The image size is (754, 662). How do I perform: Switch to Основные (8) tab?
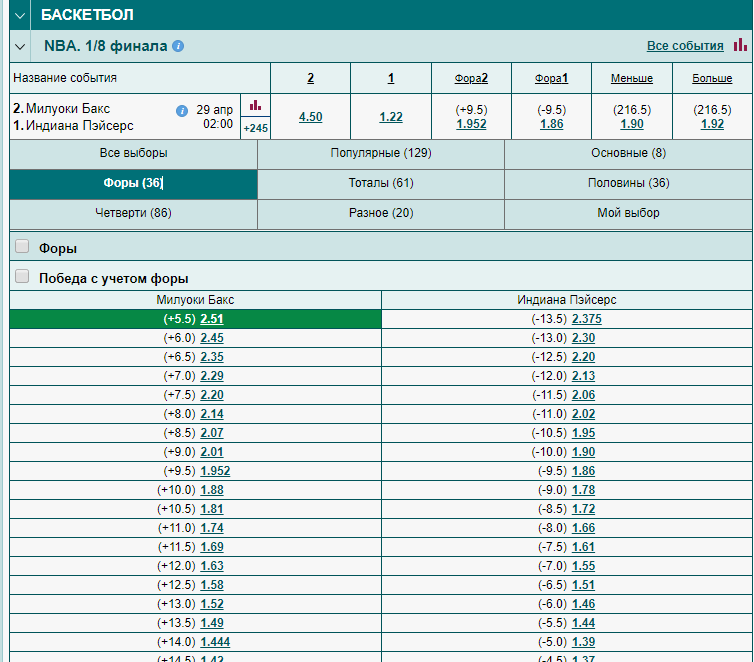click(628, 153)
